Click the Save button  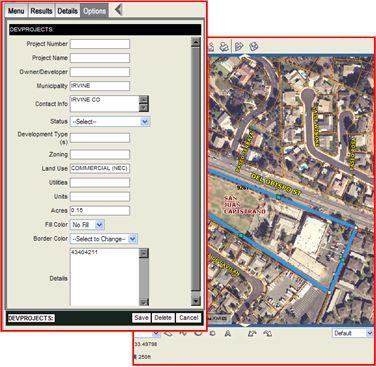pos(141,318)
